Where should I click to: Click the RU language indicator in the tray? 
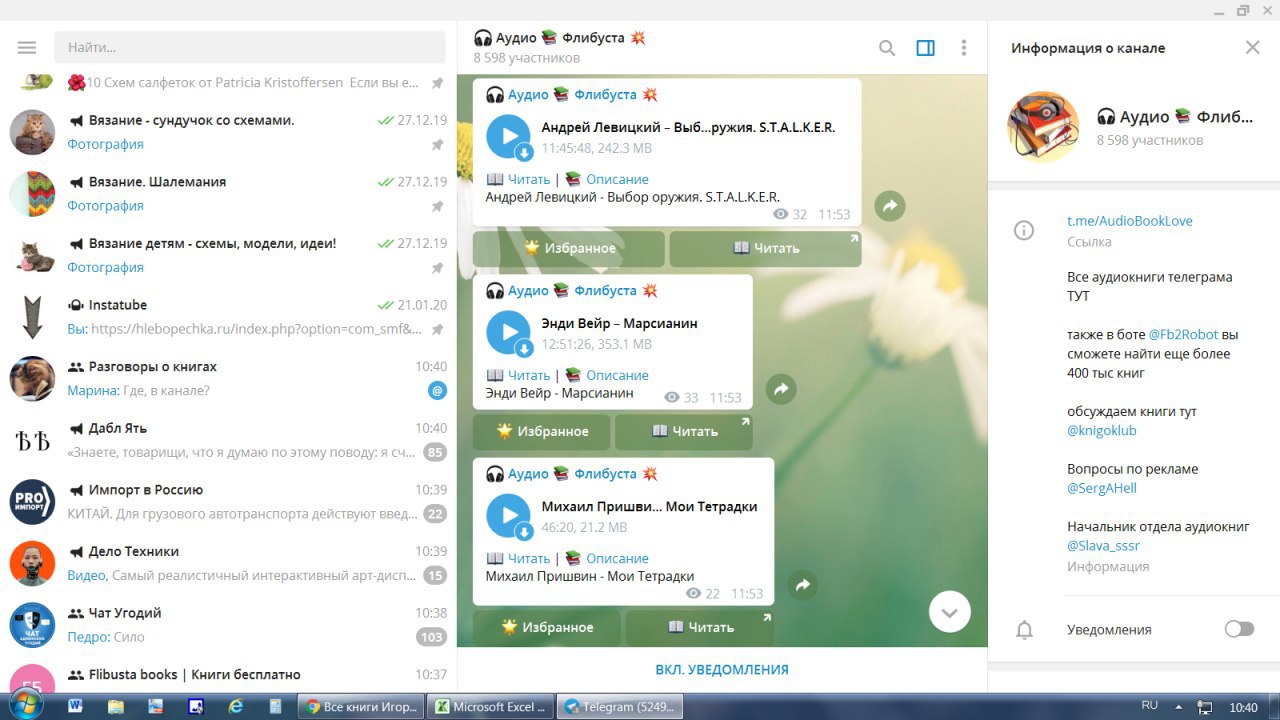(1150, 706)
